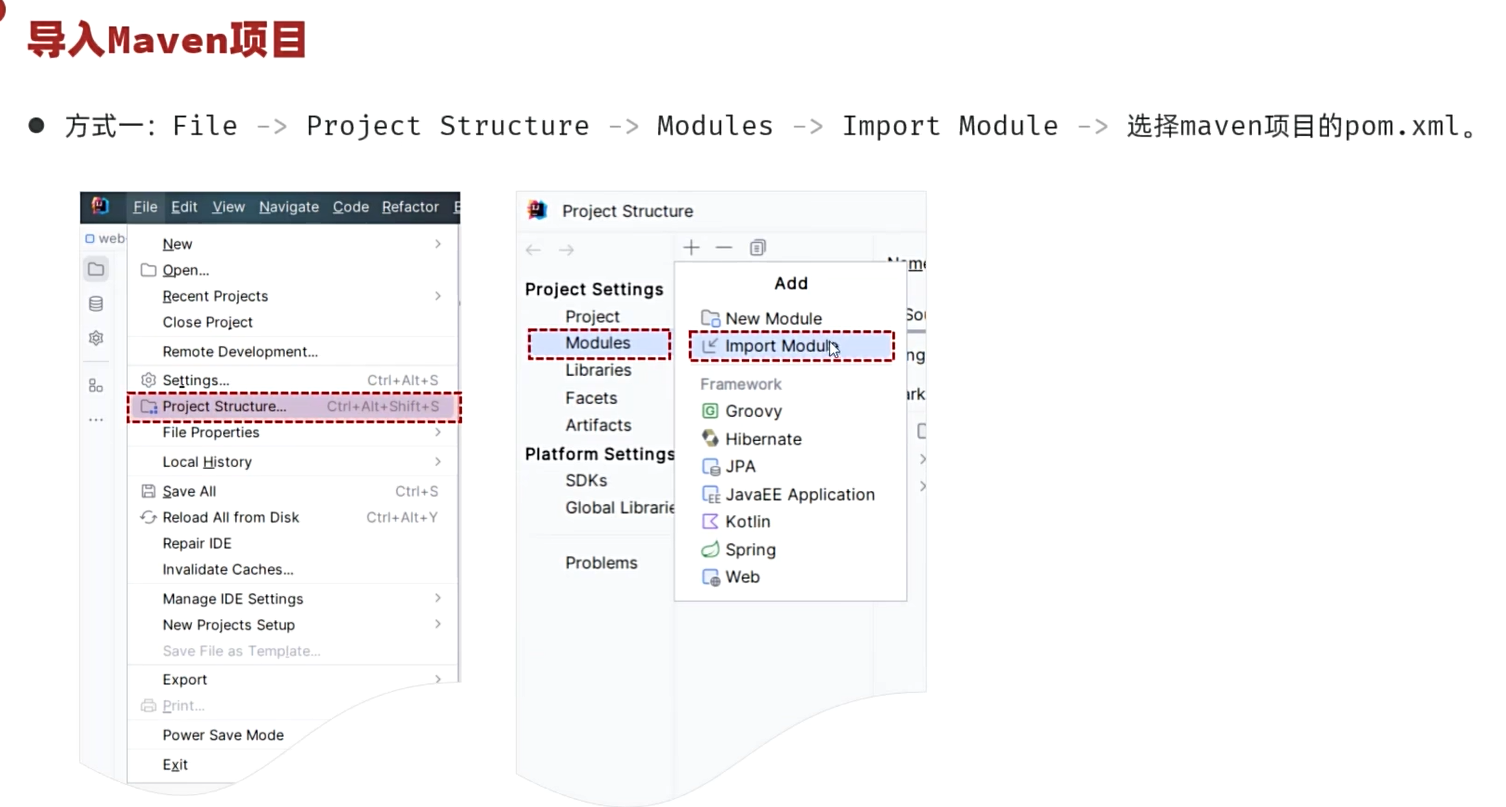This screenshot has width=1506, height=807.
Task: Expand the Recent Projects submenu arrow
Action: tap(438, 295)
